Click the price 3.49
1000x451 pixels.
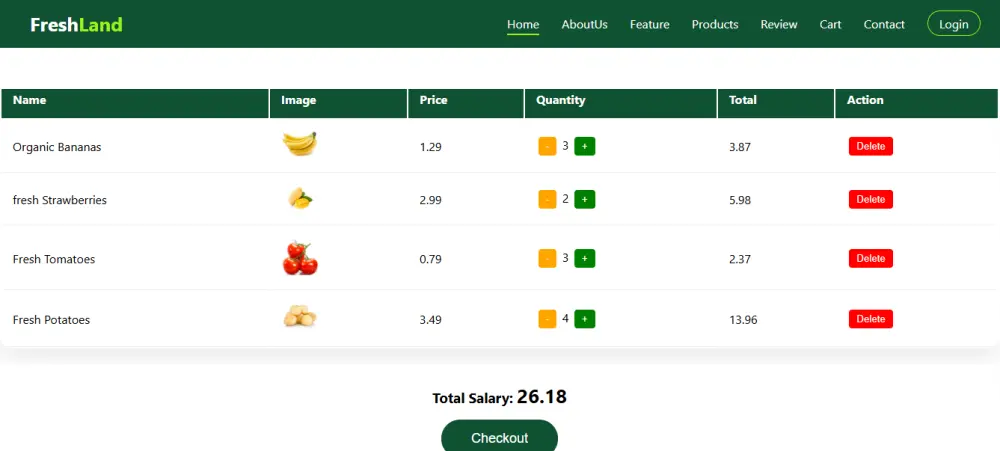tap(430, 320)
